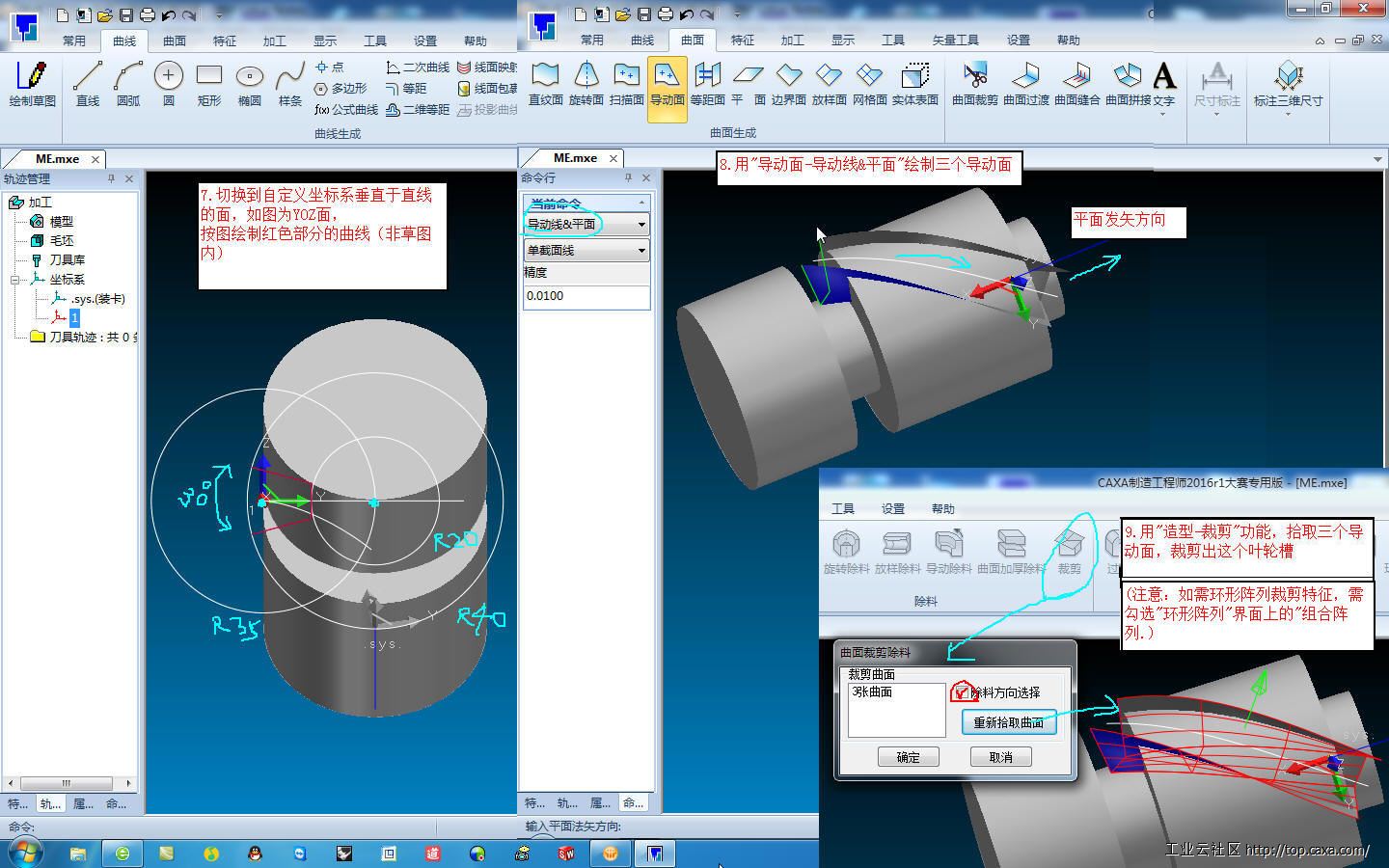Select the 绘制草图 sketch tool
This screenshot has width=1389, height=868.
[32, 84]
